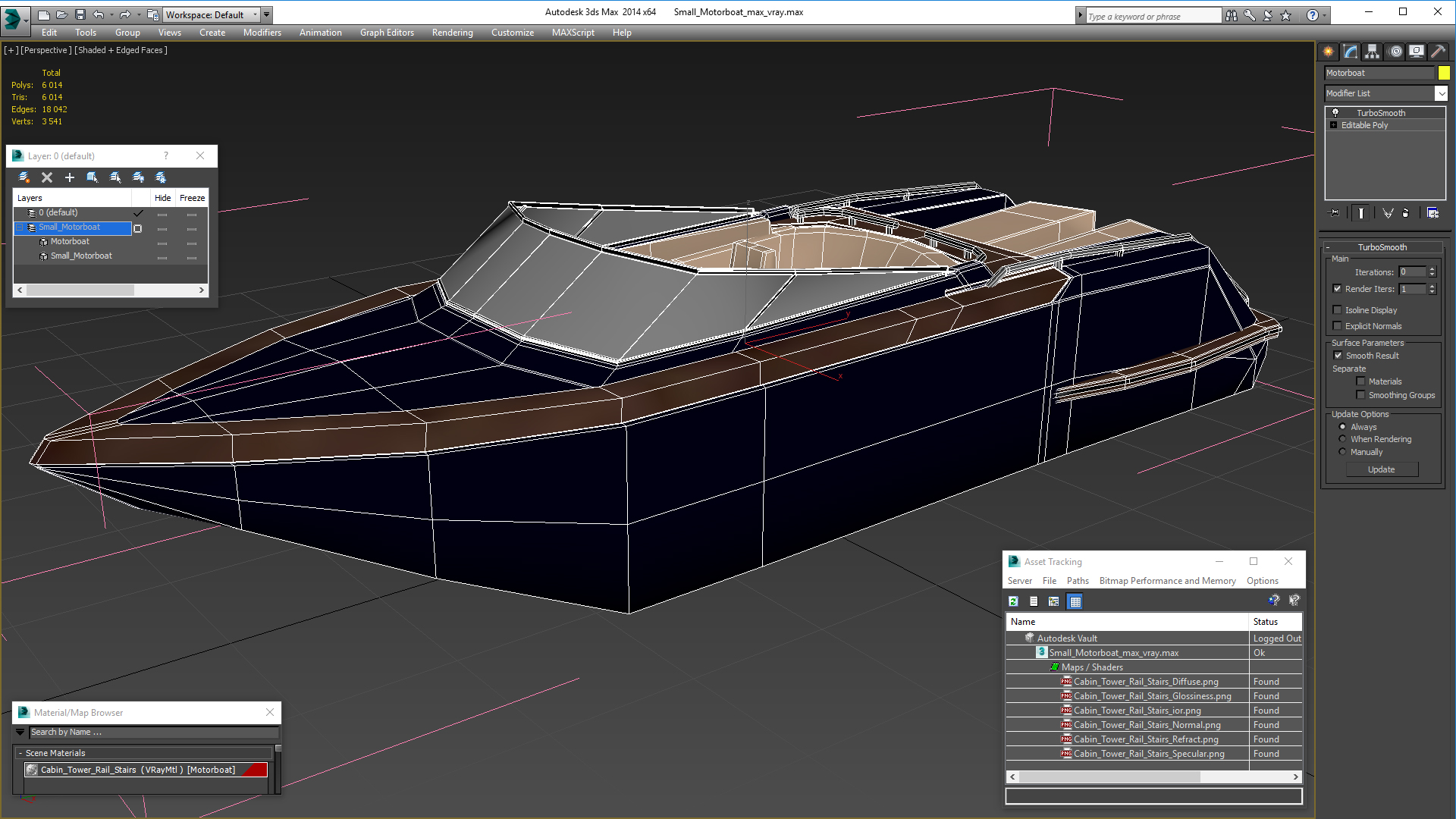Image resolution: width=1456 pixels, height=819 pixels.
Task: Click the Save File floppy icon
Action: (x=80, y=14)
